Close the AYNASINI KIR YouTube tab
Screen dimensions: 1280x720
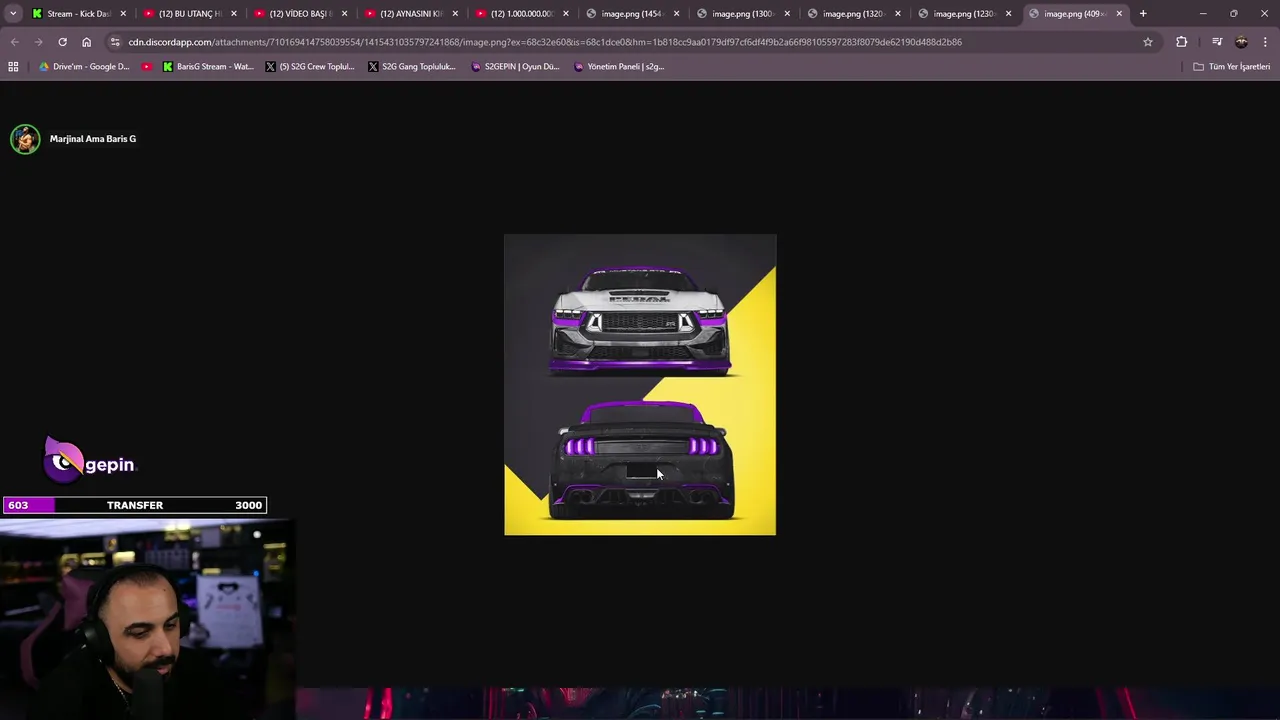pos(455,14)
